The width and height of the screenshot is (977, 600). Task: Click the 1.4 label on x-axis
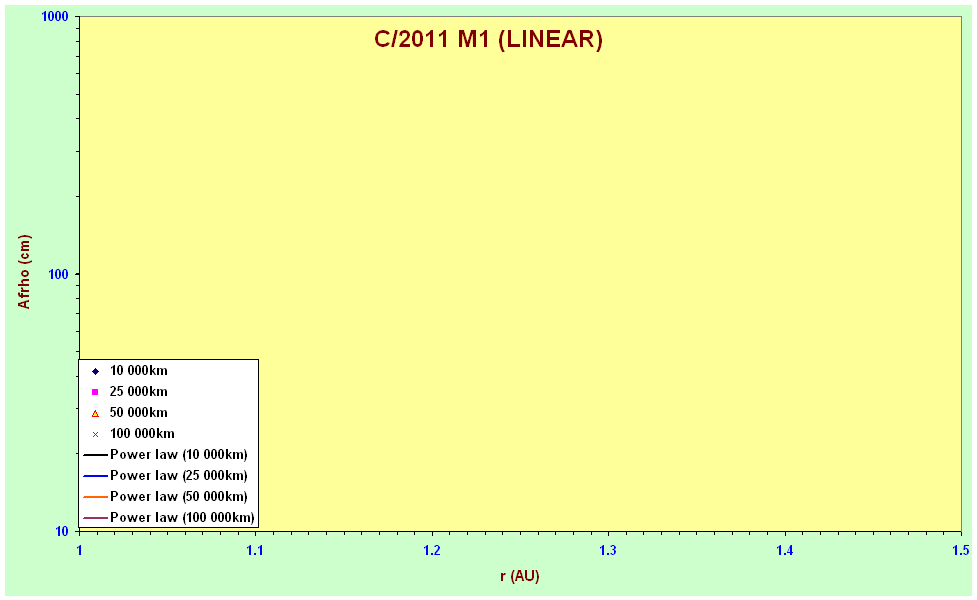(x=785, y=550)
